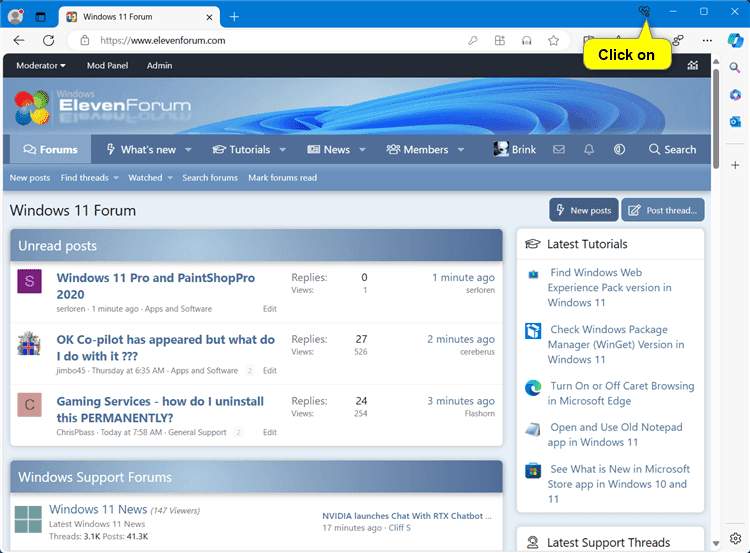Expand the What's new dropdown arrow
The height and width of the screenshot is (553, 750).
coord(188,150)
